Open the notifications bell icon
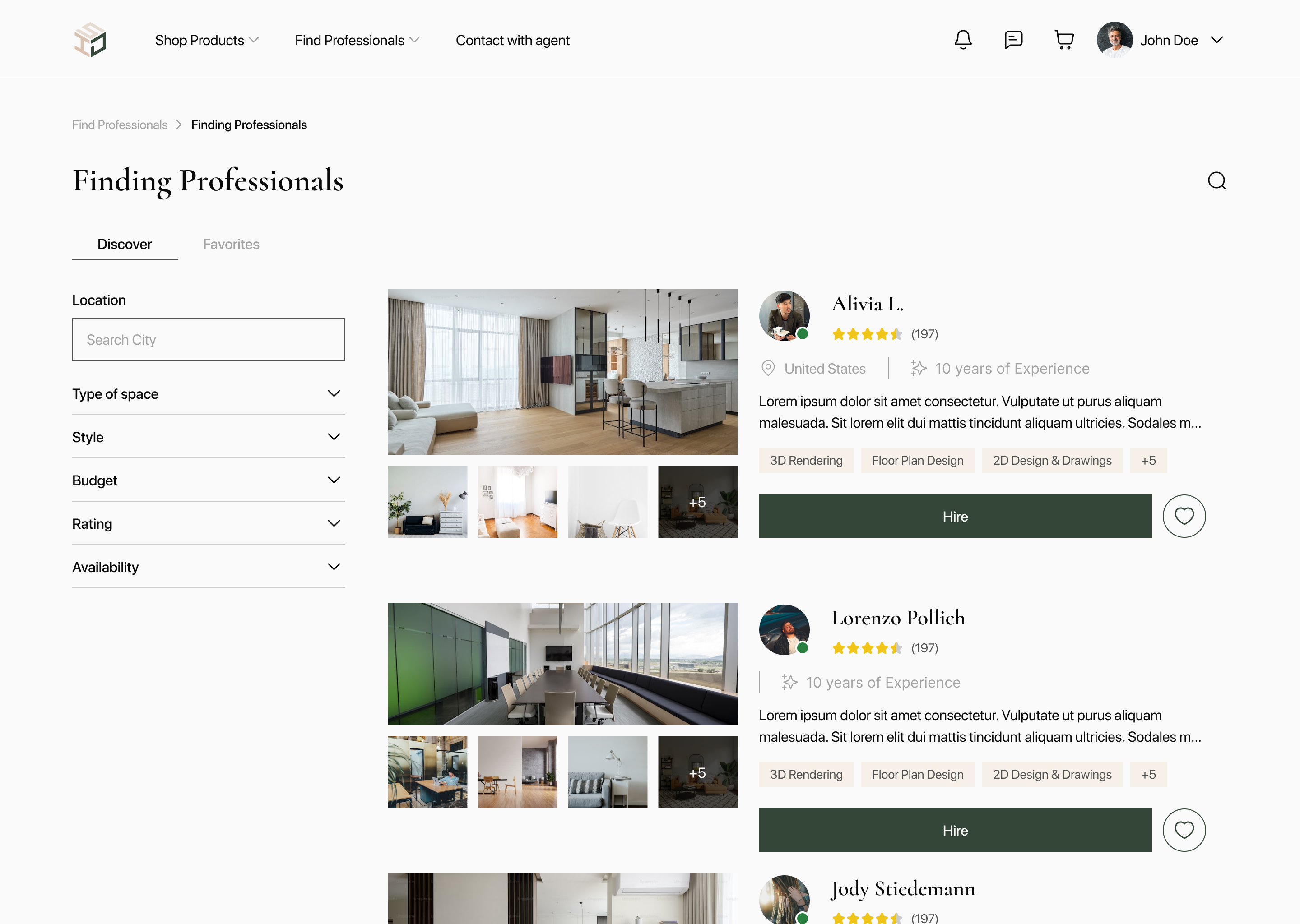Image resolution: width=1300 pixels, height=924 pixels. click(x=963, y=40)
